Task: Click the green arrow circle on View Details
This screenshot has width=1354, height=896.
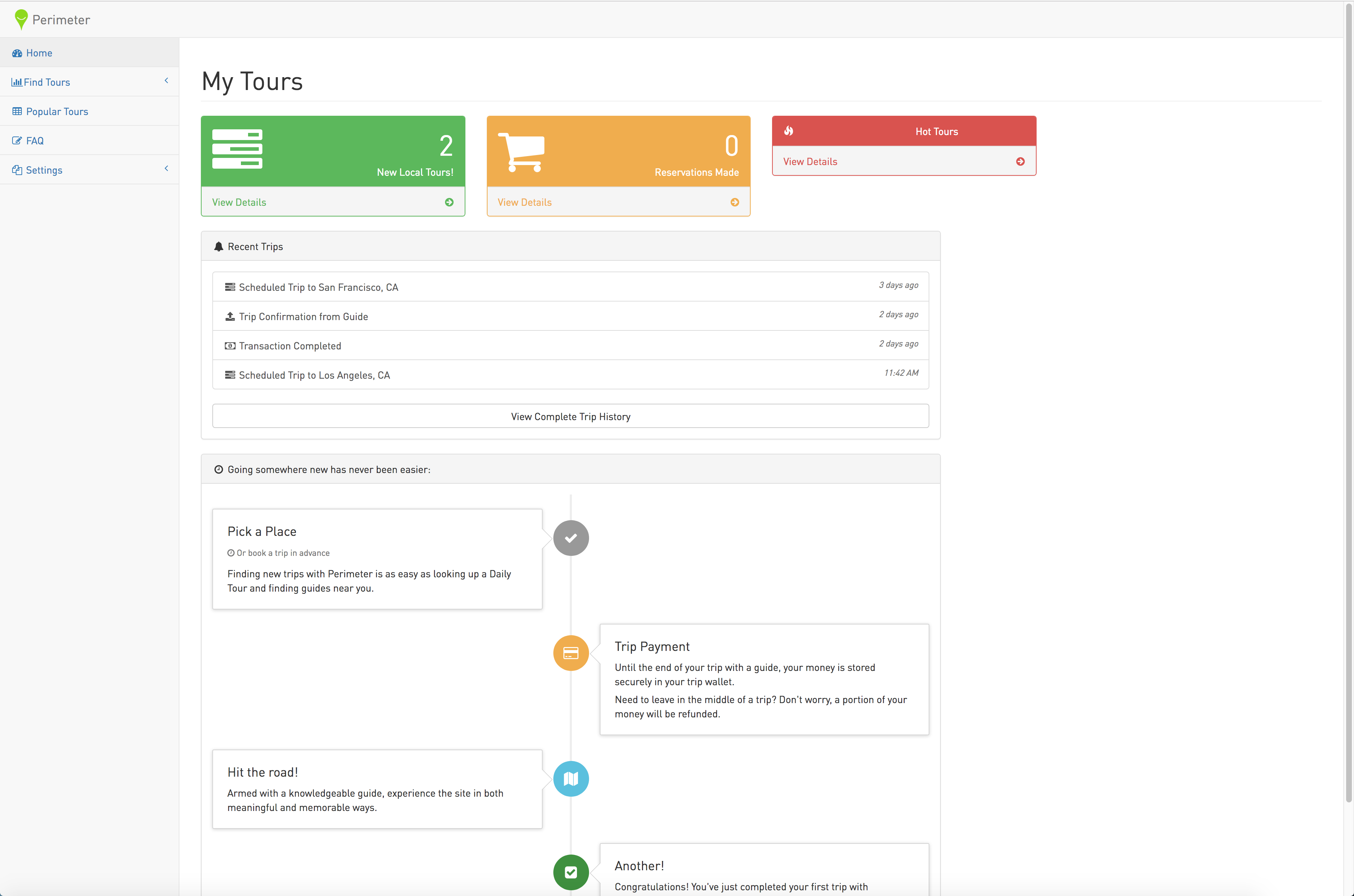Action: [449, 202]
